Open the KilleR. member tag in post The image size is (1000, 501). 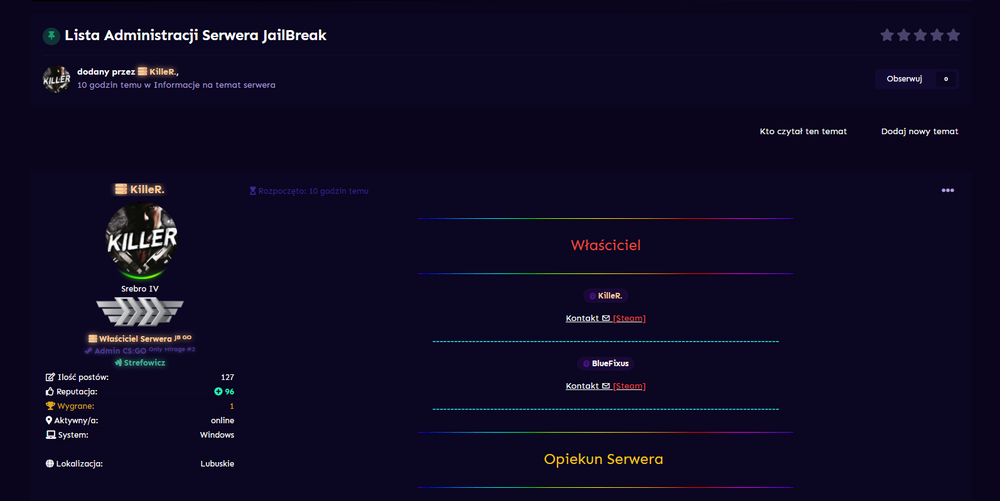[605, 296]
